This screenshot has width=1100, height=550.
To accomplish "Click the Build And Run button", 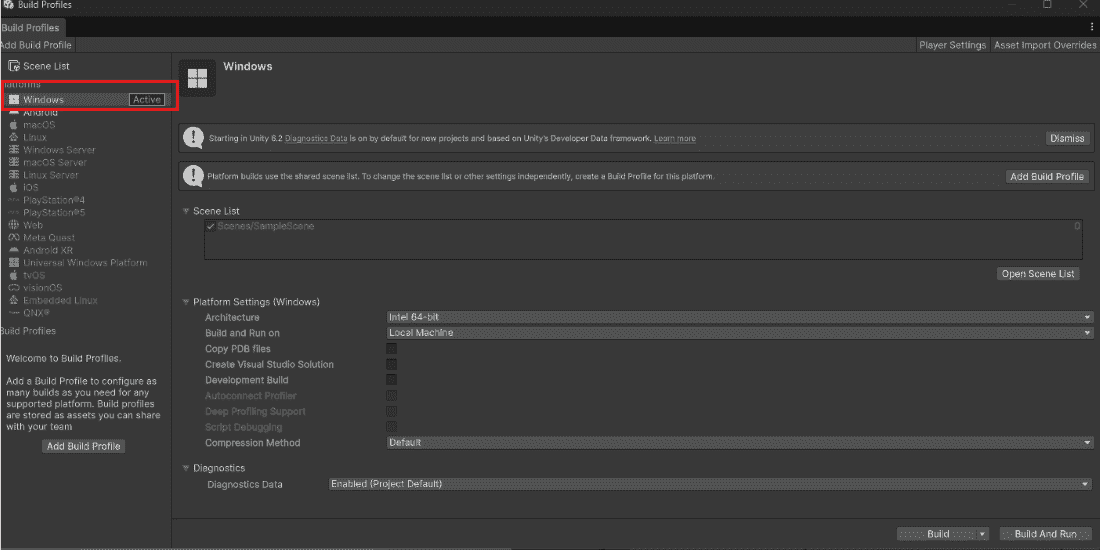I will pos(1045,534).
